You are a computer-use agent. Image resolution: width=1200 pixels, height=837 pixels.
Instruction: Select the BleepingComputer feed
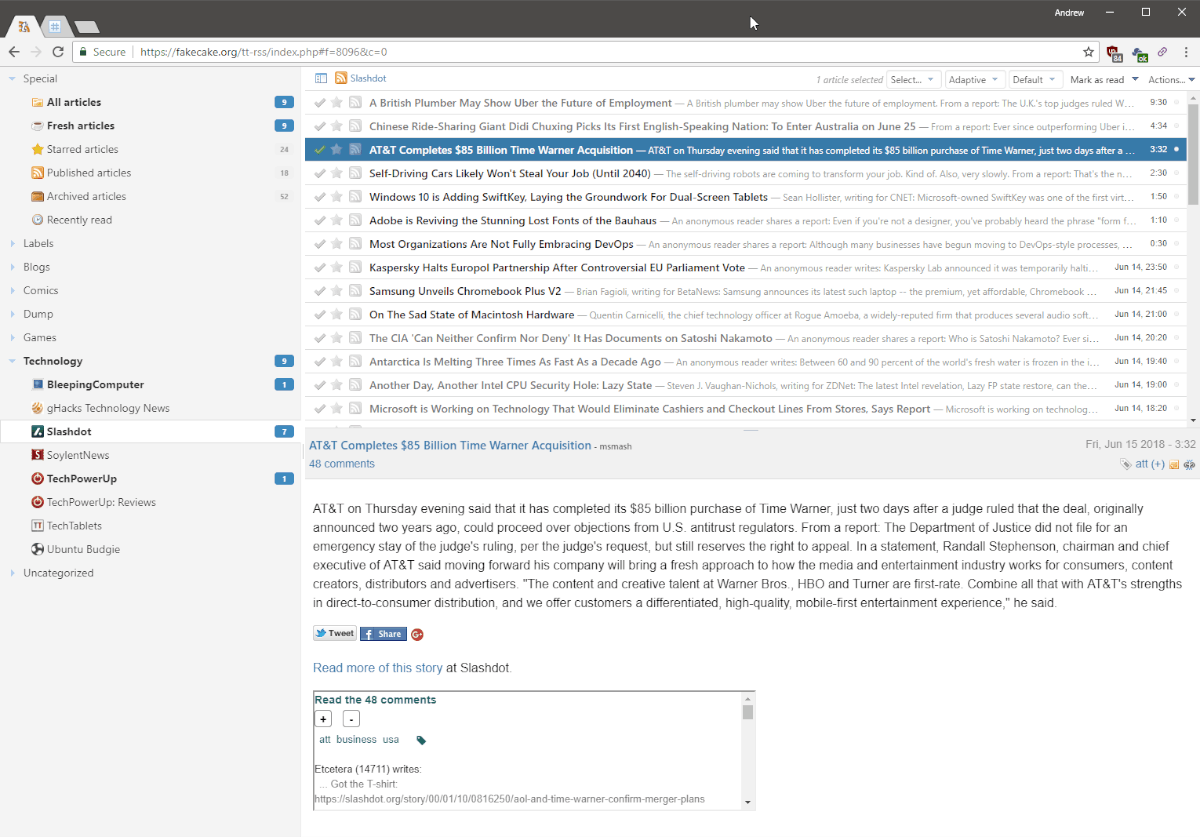pyautogui.click(x=95, y=384)
